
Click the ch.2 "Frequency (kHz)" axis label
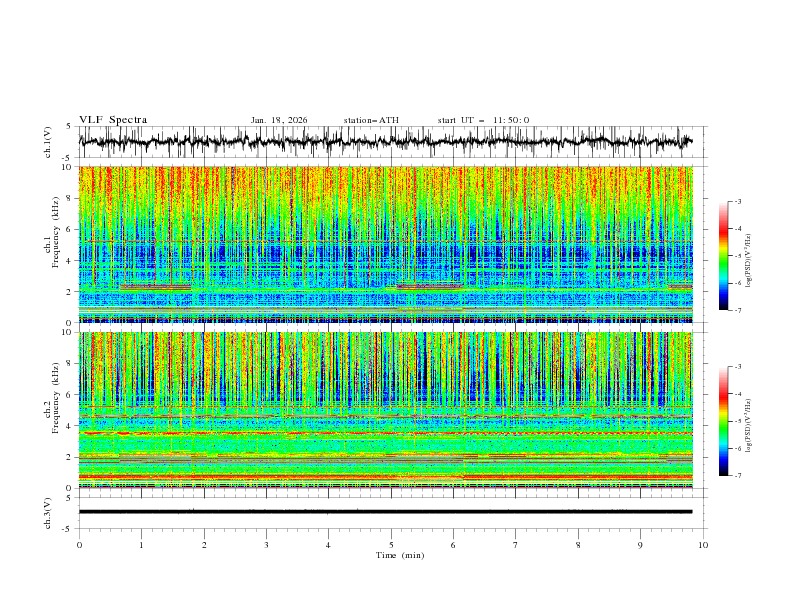(56, 398)
